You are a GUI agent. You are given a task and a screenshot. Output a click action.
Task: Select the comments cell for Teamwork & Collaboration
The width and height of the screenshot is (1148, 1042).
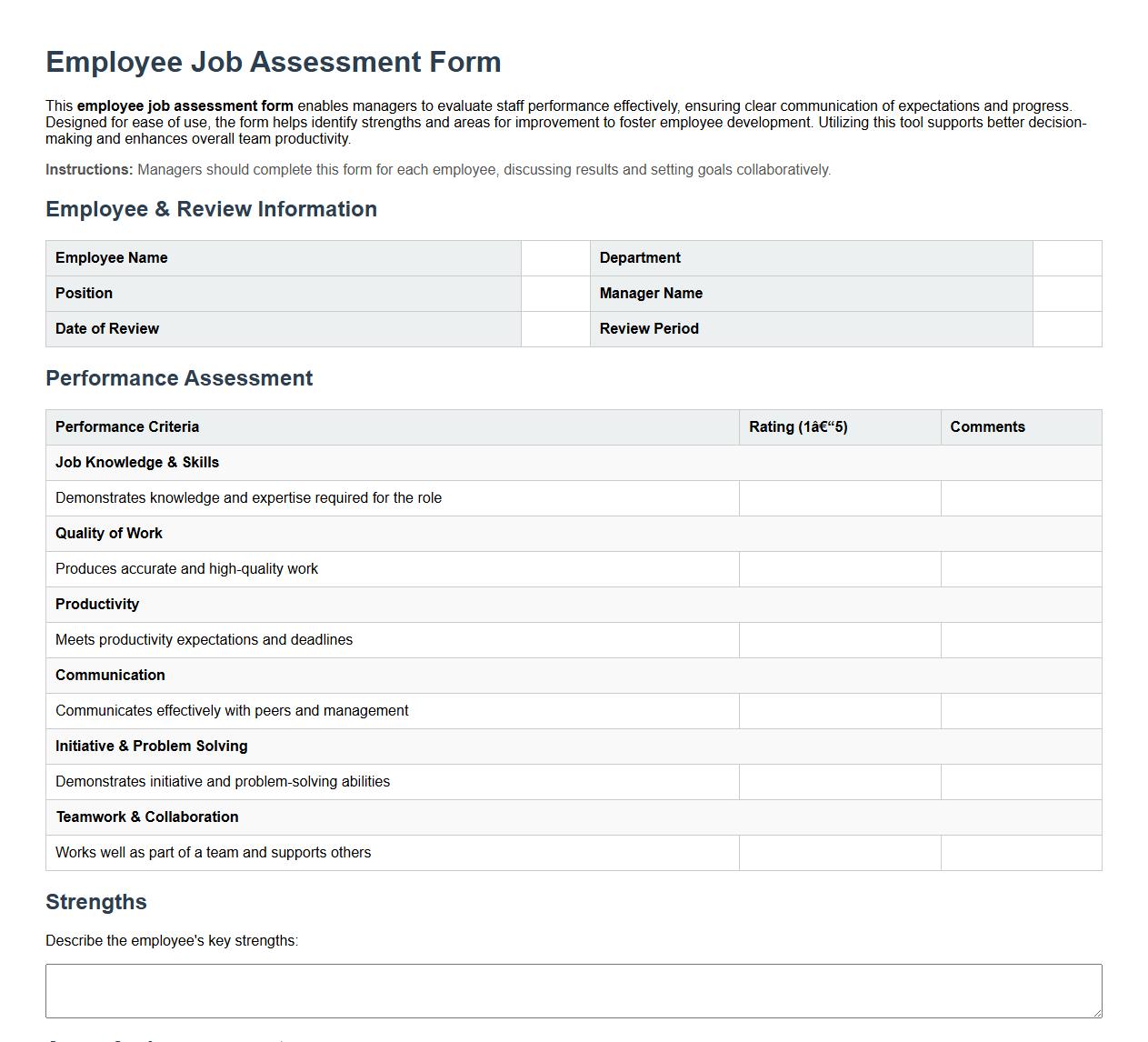pyautogui.click(x=1020, y=853)
